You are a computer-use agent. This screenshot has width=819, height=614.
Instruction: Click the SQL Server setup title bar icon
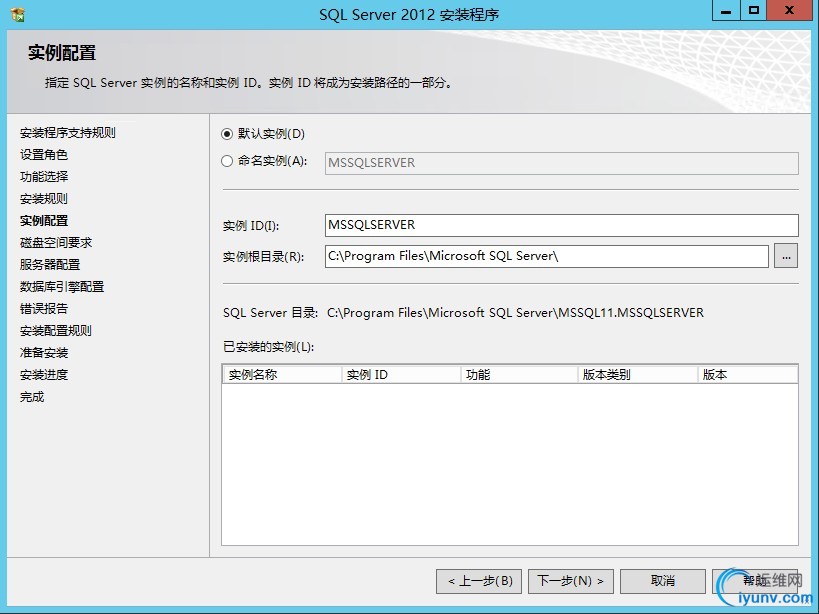(18, 15)
